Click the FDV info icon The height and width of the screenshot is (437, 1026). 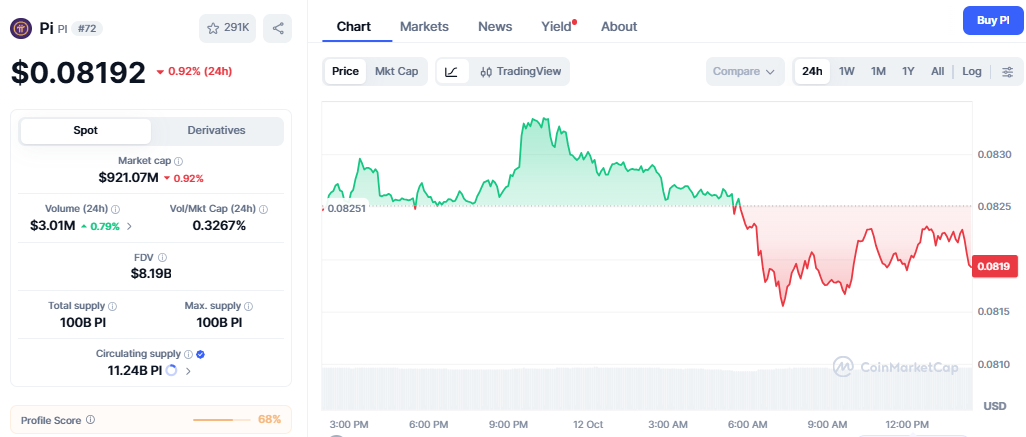click(162, 258)
